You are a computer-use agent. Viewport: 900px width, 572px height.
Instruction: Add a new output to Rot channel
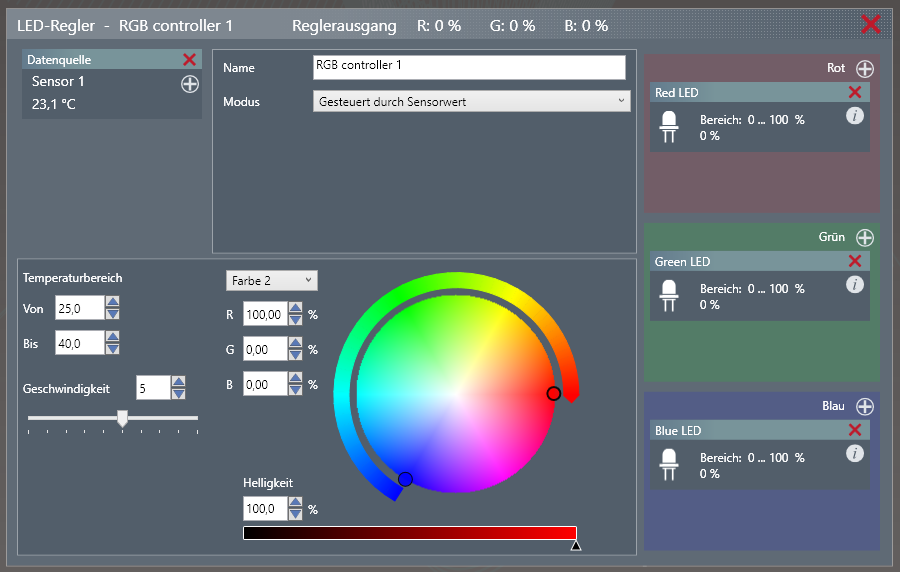pyautogui.click(x=865, y=69)
